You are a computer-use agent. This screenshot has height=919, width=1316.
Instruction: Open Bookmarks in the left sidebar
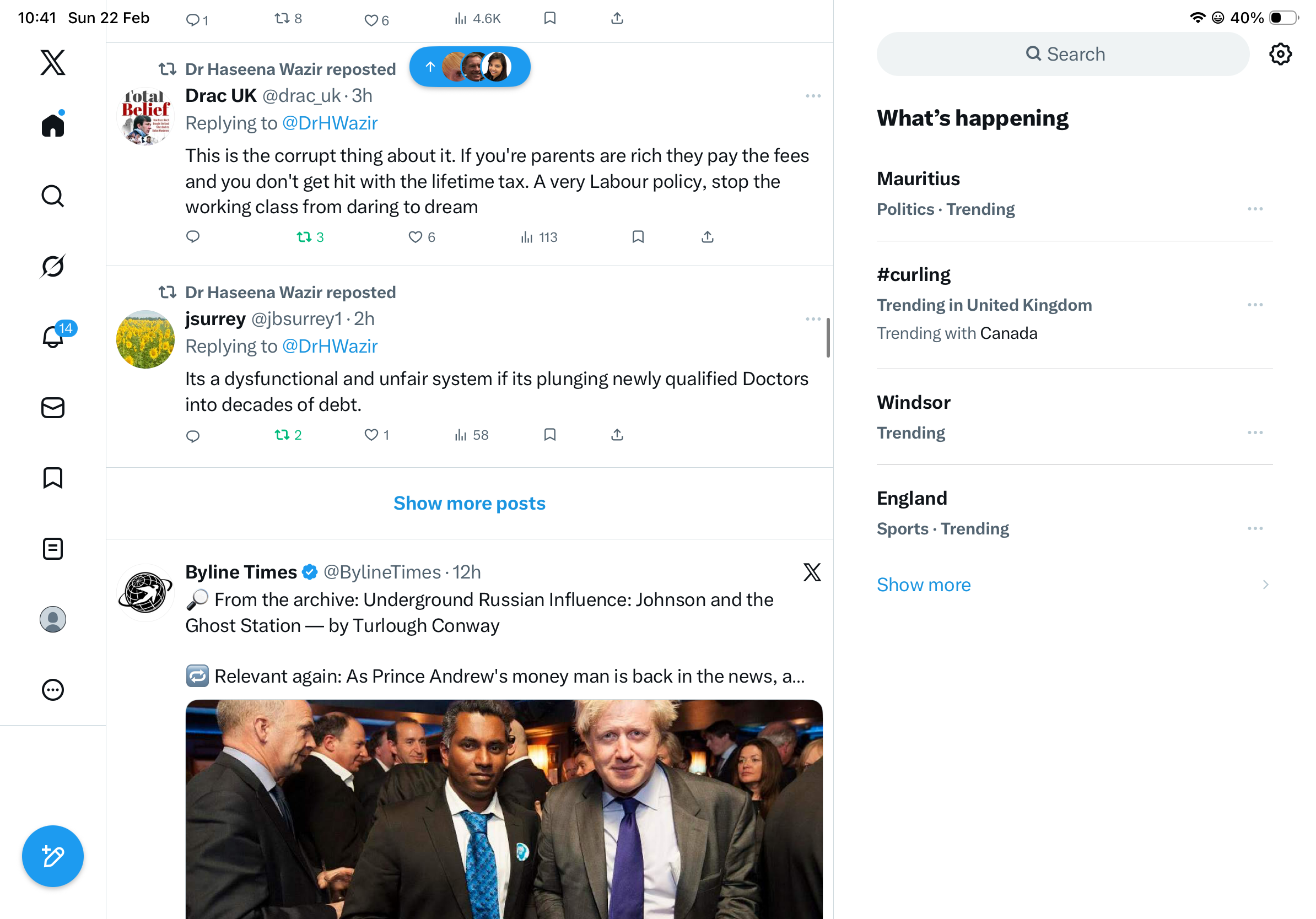click(x=53, y=478)
